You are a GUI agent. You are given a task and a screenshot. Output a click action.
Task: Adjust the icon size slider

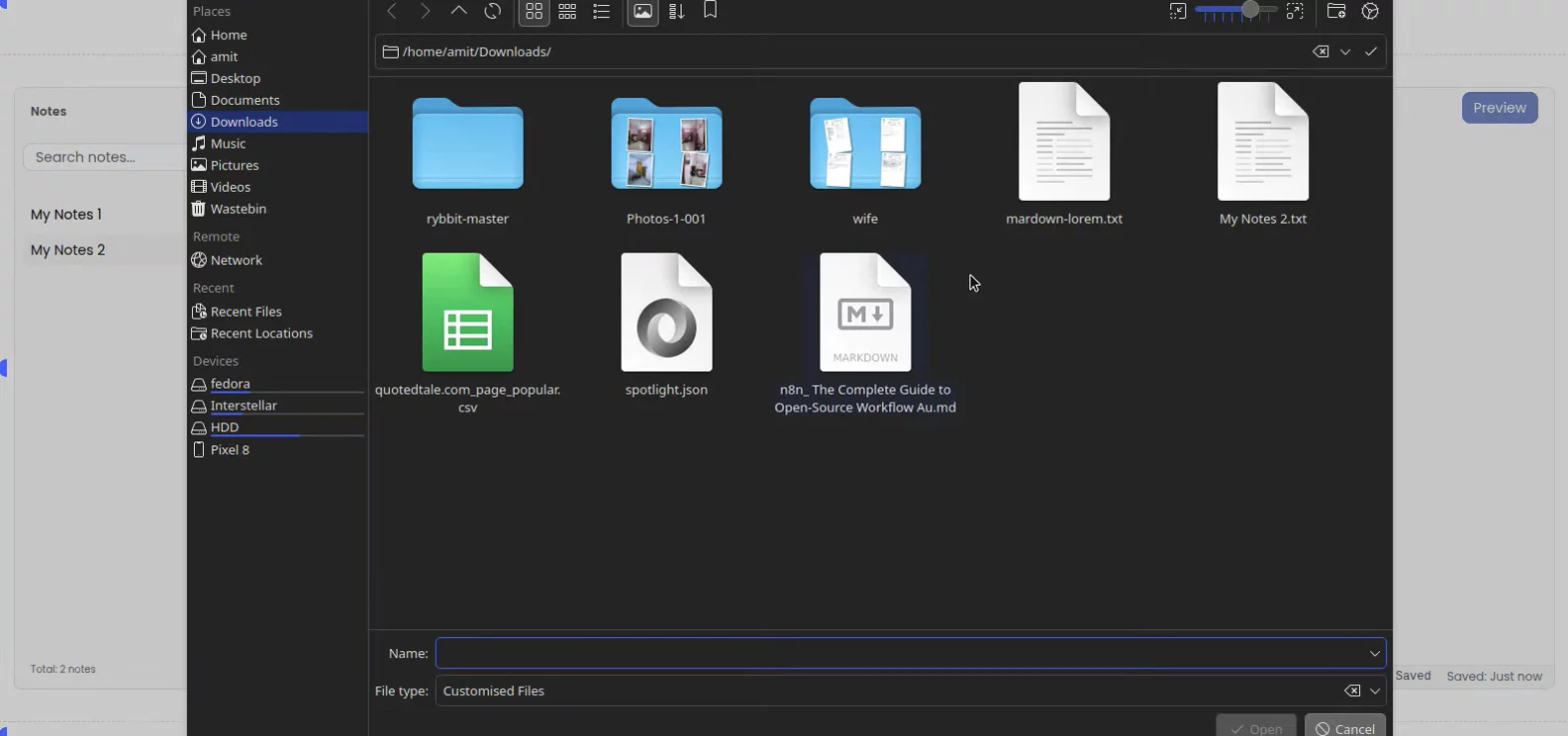click(x=1235, y=11)
